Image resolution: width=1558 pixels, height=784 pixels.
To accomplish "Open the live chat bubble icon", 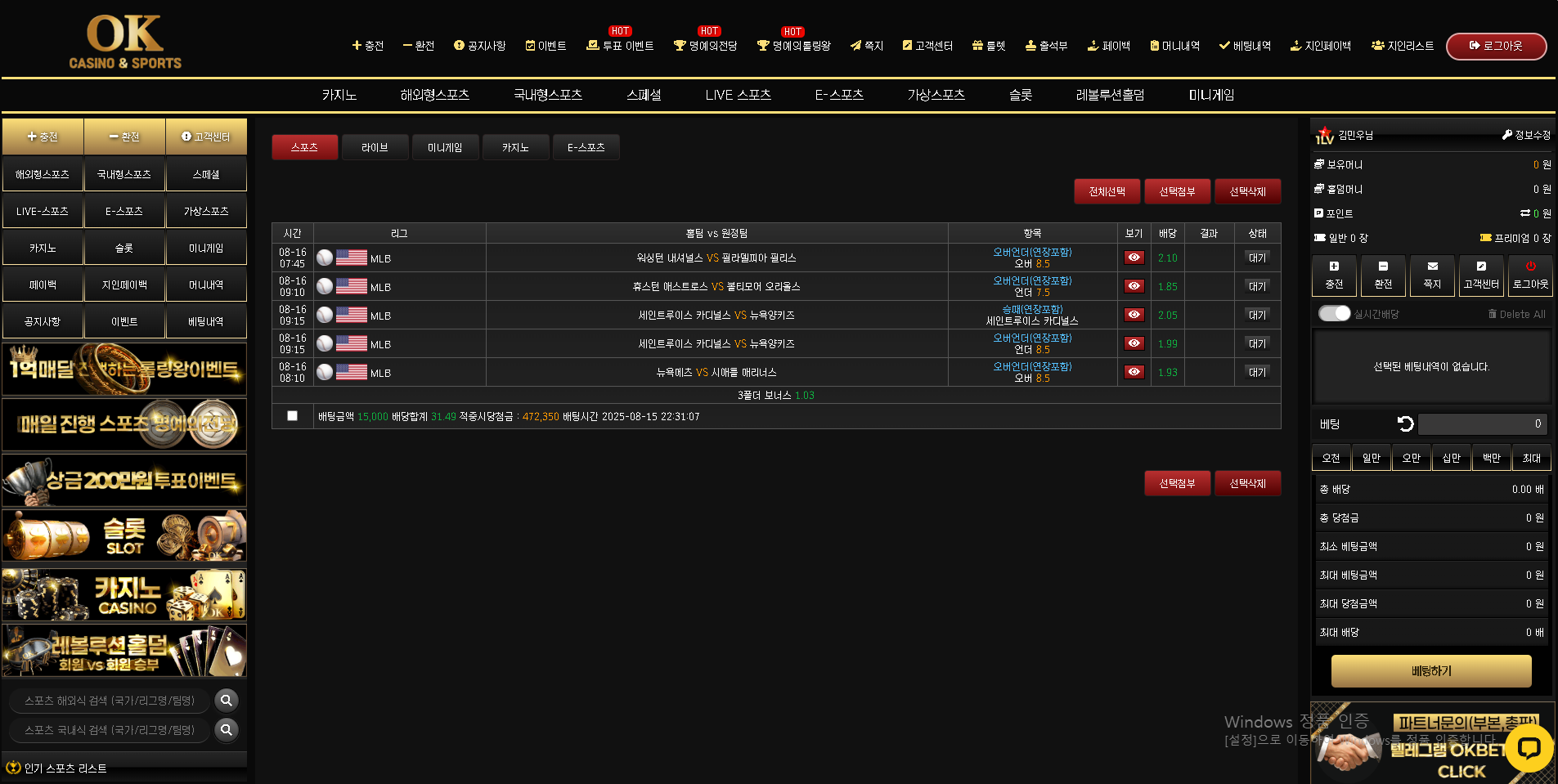I will (x=1528, y=747).
